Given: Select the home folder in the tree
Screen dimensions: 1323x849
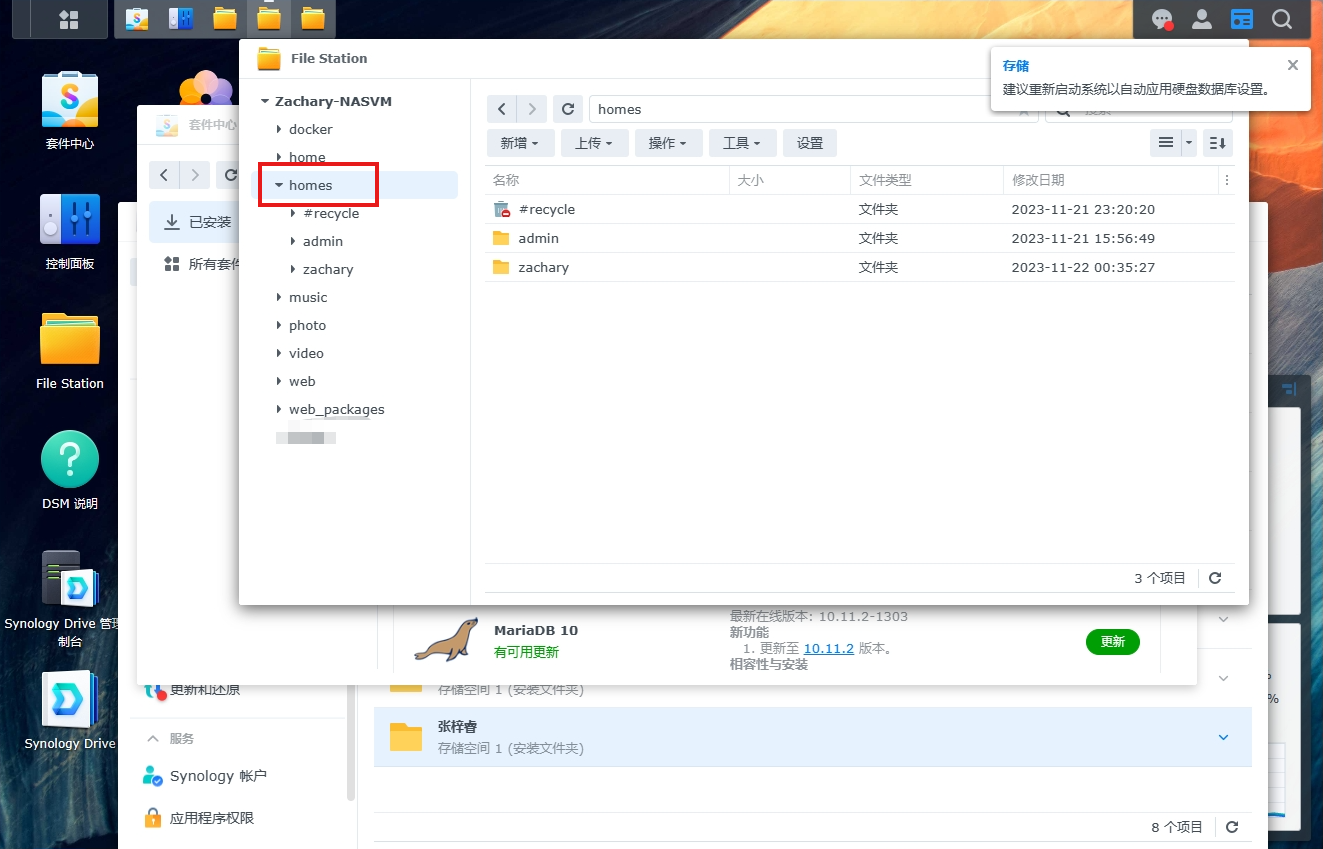Looking at the screenshot, I should point(307,157).
